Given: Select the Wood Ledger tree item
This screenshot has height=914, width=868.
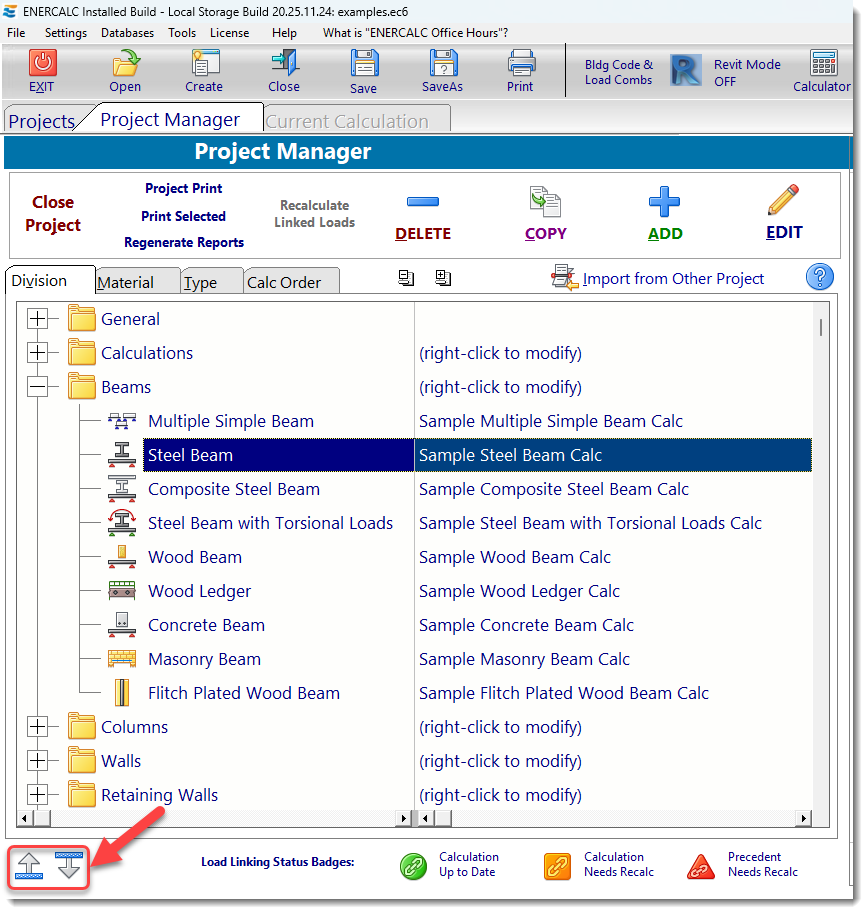Looking at the screenshot, I should coord(199,592).
